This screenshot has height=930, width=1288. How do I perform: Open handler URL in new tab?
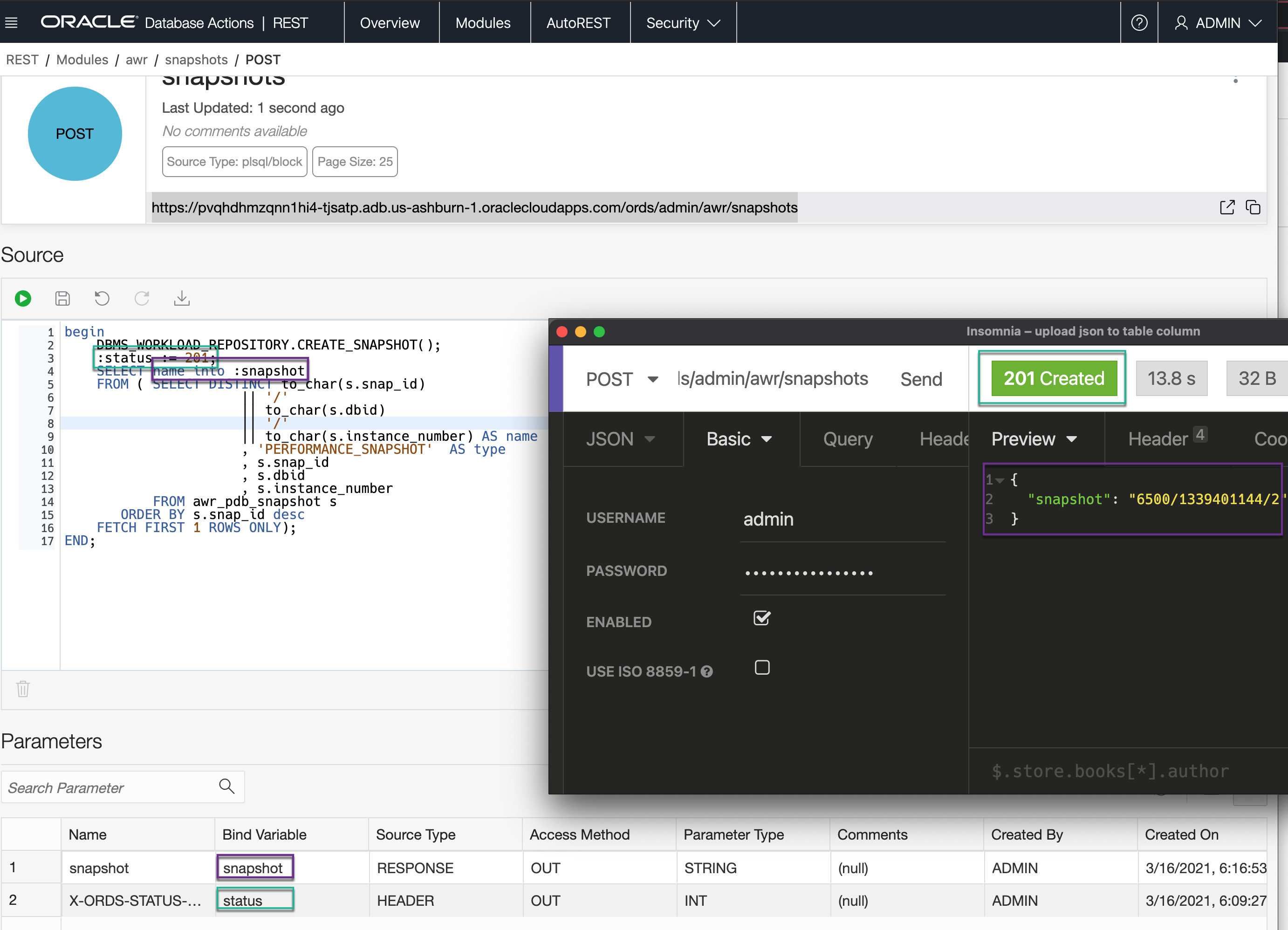[x=1227, y=207]
